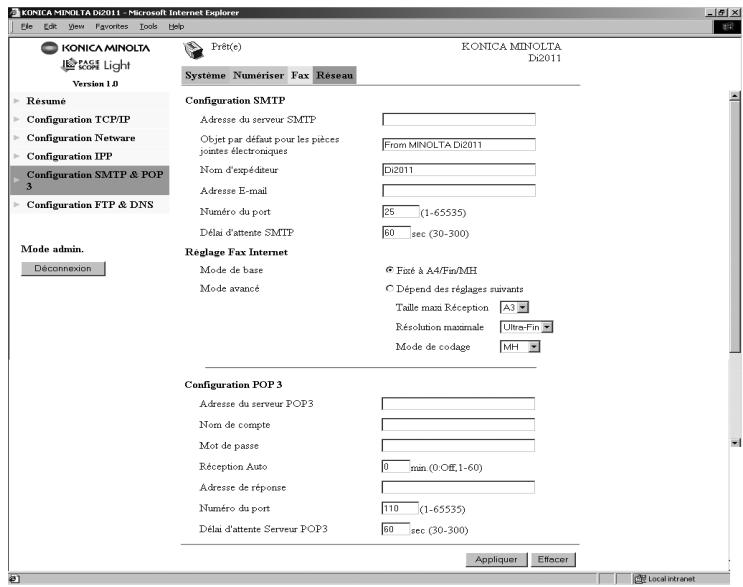Open the Tools menu
The image size is (743, 587).
[148, 27]
